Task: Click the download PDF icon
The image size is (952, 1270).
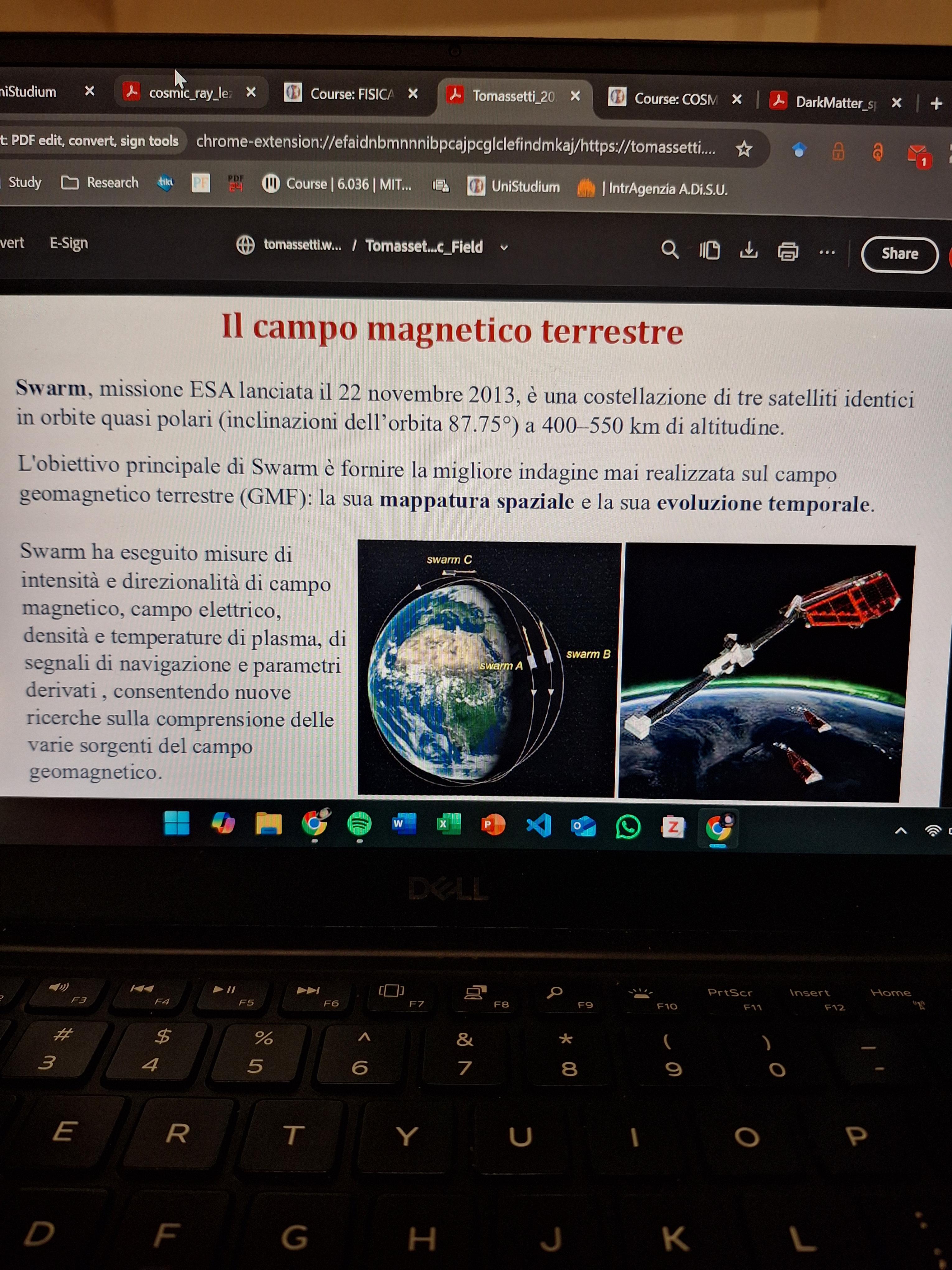Action: tap(748, 250)
